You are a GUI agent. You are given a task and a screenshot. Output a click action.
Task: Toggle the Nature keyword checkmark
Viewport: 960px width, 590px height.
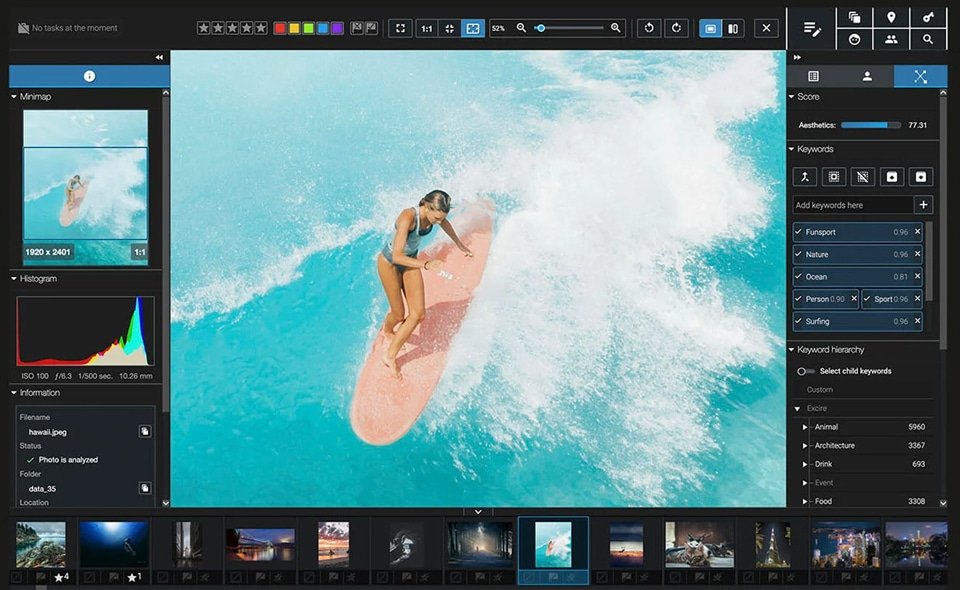tap(798, 254)
